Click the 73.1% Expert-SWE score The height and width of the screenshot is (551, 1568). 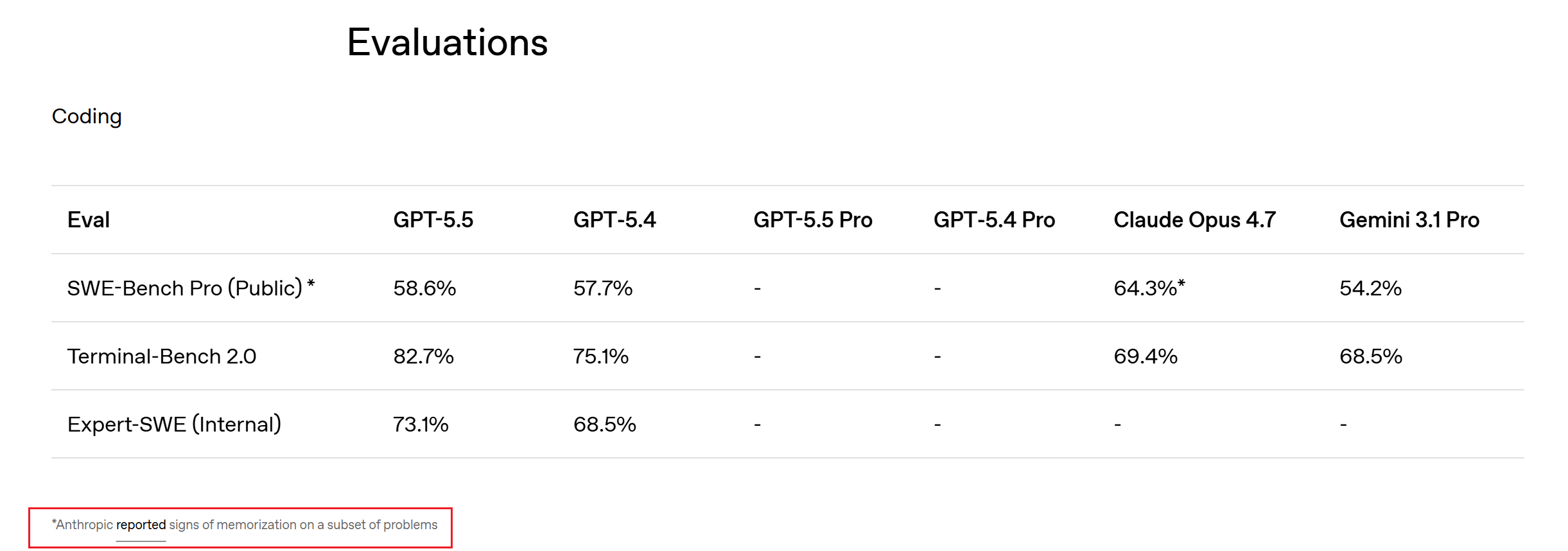(421, 424)
